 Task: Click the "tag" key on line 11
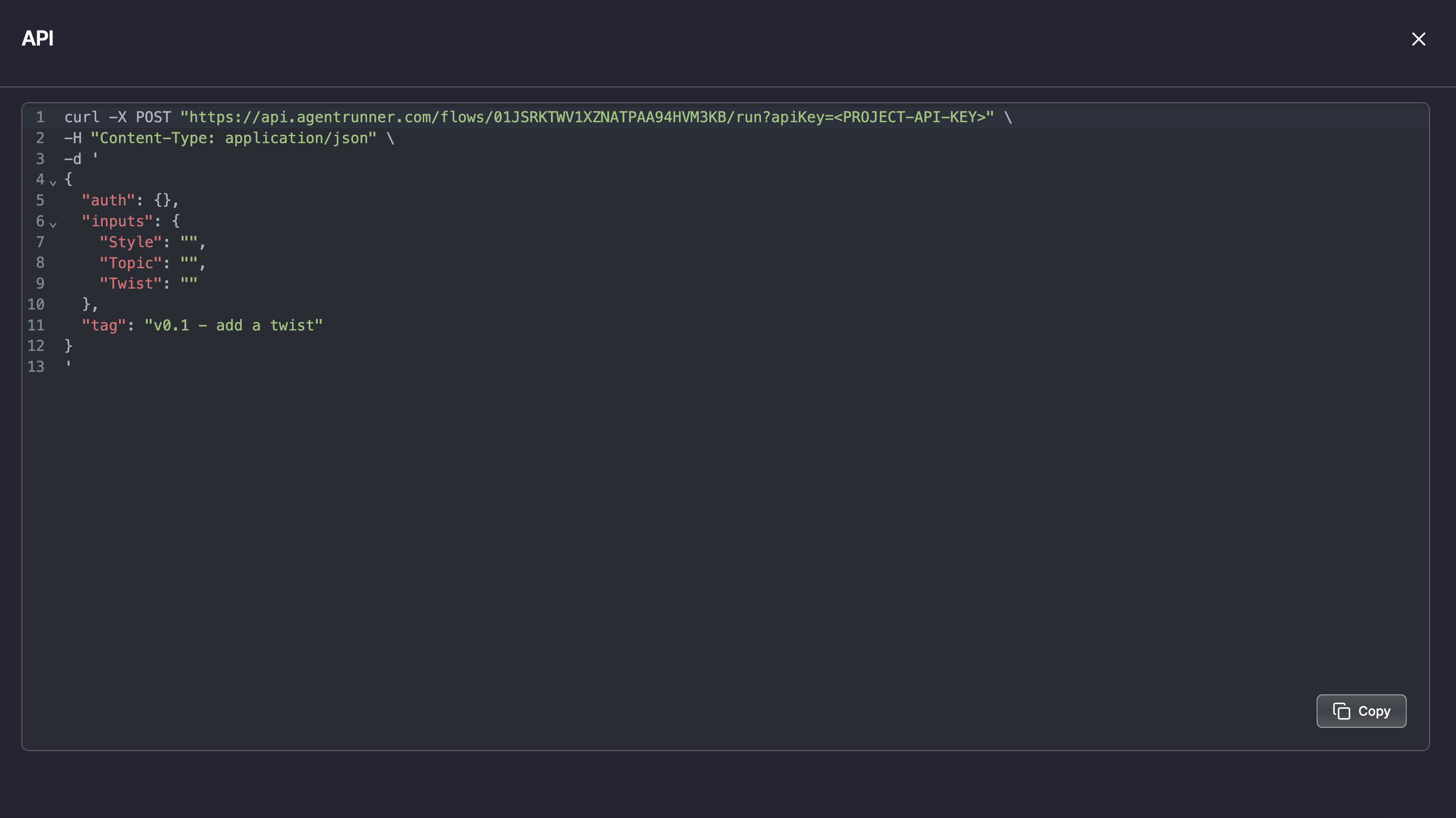(x=104, y=325)
